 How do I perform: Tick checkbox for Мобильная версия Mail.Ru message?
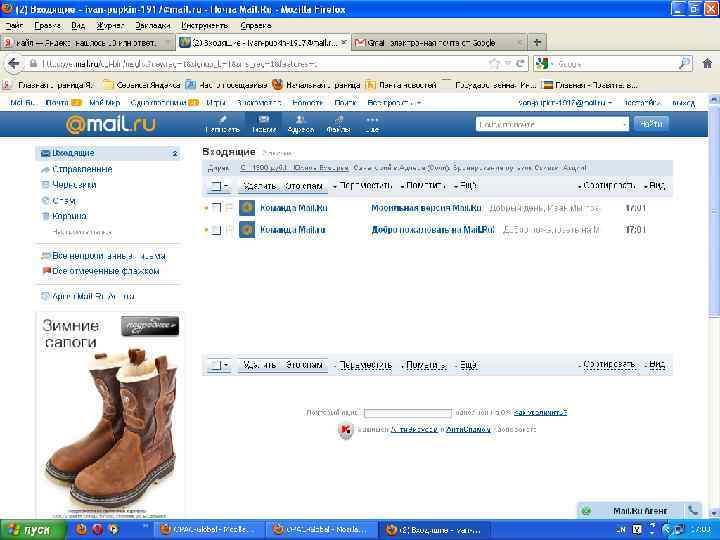point(216,208)
